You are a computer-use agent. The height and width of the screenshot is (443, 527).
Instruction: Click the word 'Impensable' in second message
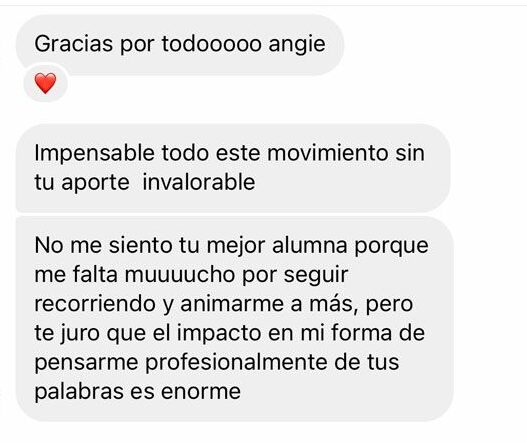94,154
